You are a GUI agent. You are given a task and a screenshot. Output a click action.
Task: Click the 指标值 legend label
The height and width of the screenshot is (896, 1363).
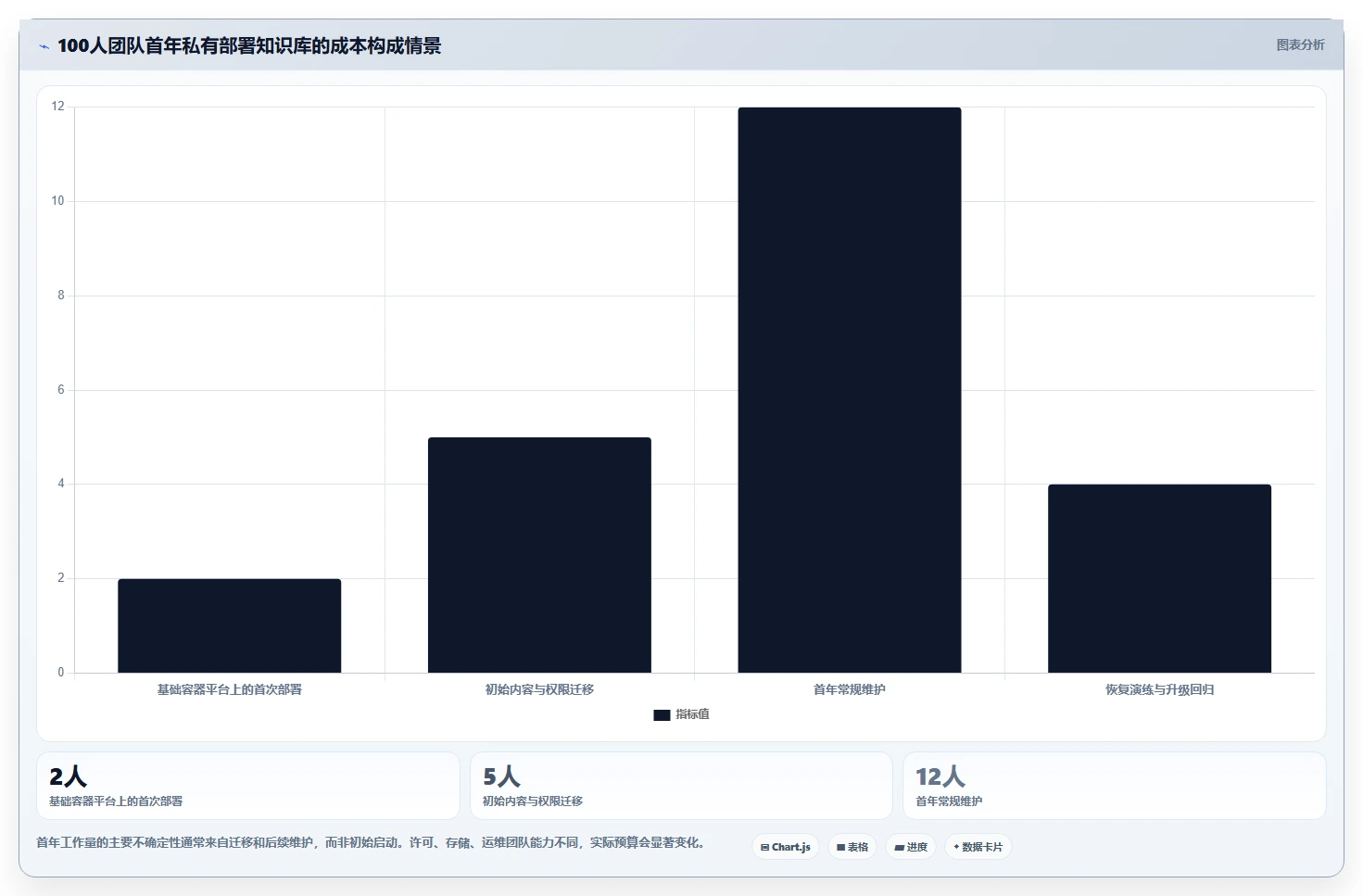[692, 714]
